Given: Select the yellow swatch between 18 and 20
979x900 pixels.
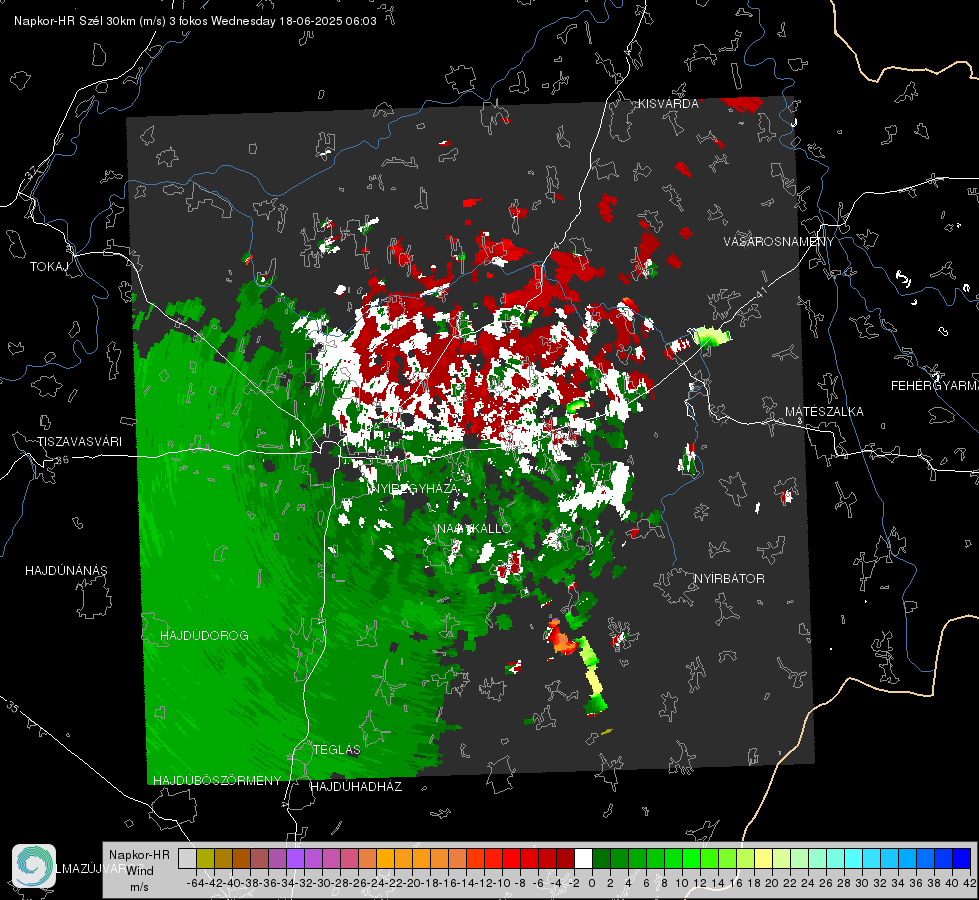Looking at the screenshot, I should (x=763, y=858).
